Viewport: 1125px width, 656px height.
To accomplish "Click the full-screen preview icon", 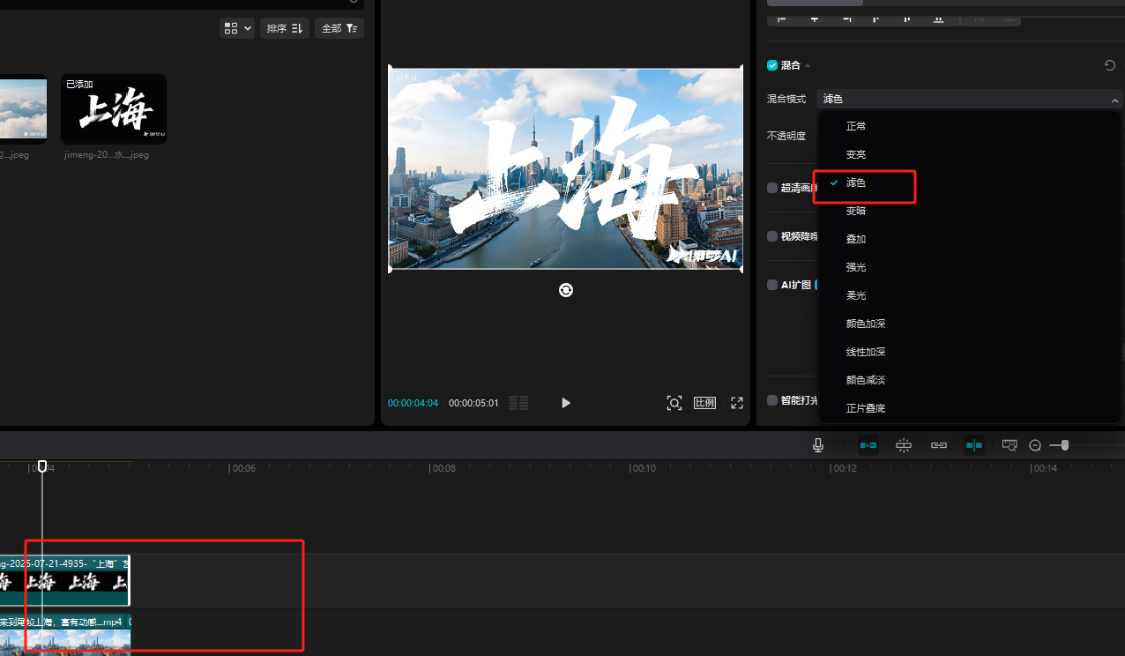I will 737,403.
